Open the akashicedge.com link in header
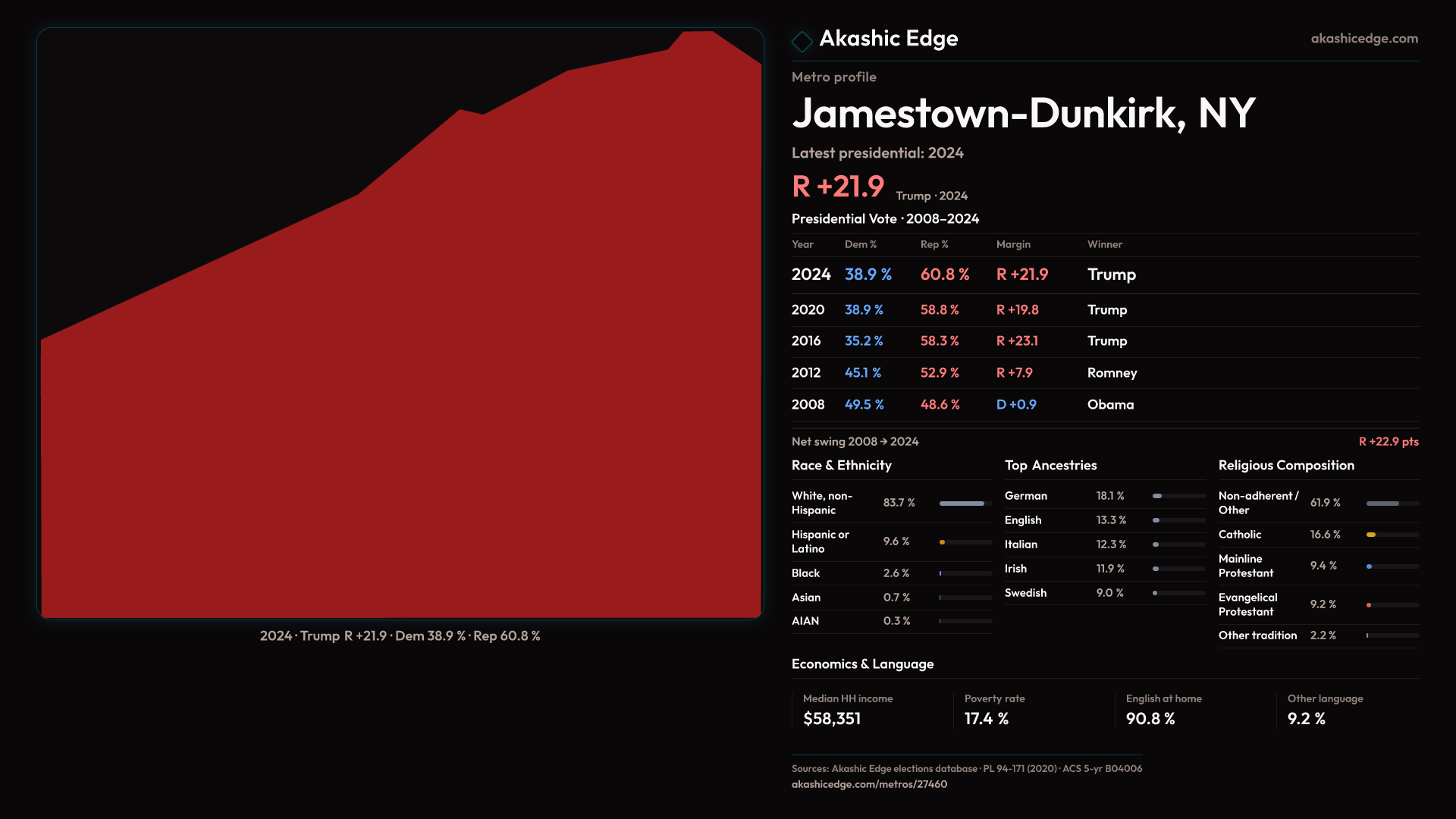1456x819 pixels. 1363,38
